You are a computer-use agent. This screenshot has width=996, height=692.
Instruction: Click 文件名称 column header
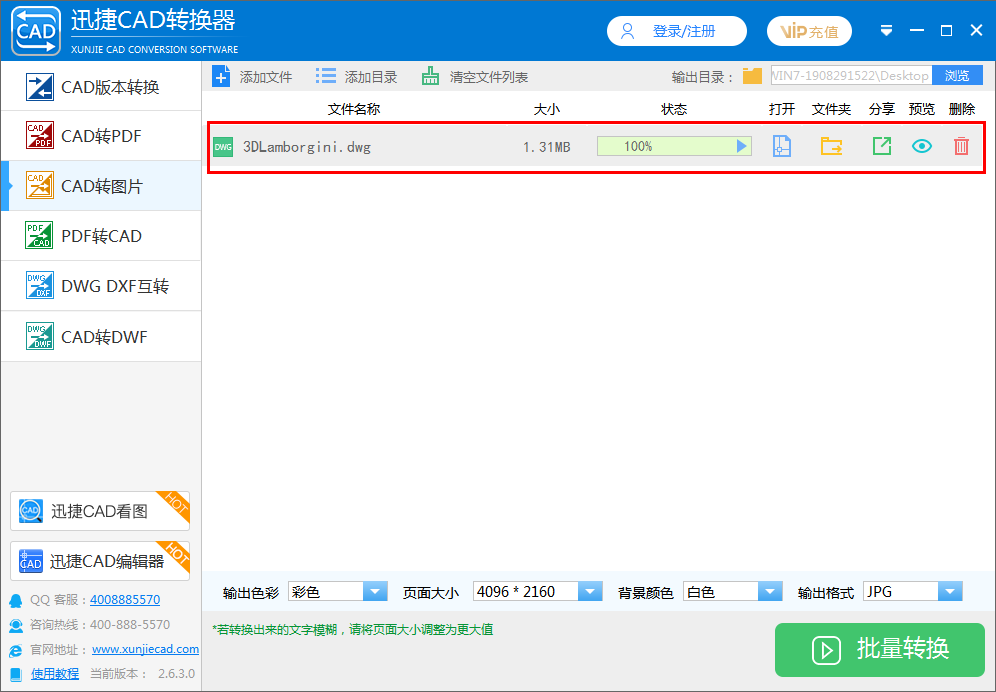354,109
